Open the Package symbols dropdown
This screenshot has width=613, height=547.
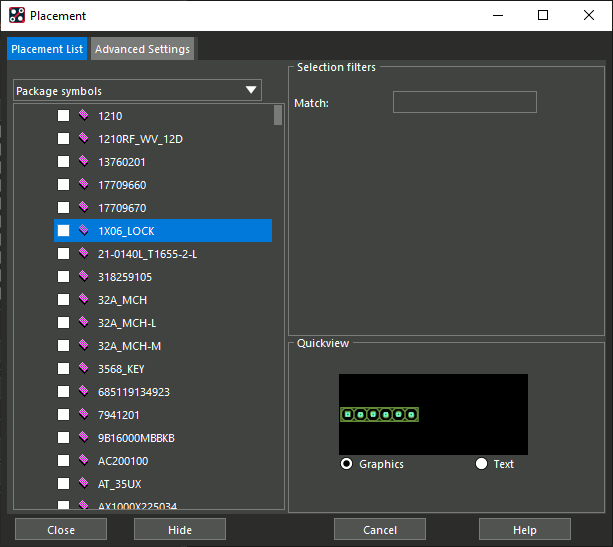(x=137, y=90)
